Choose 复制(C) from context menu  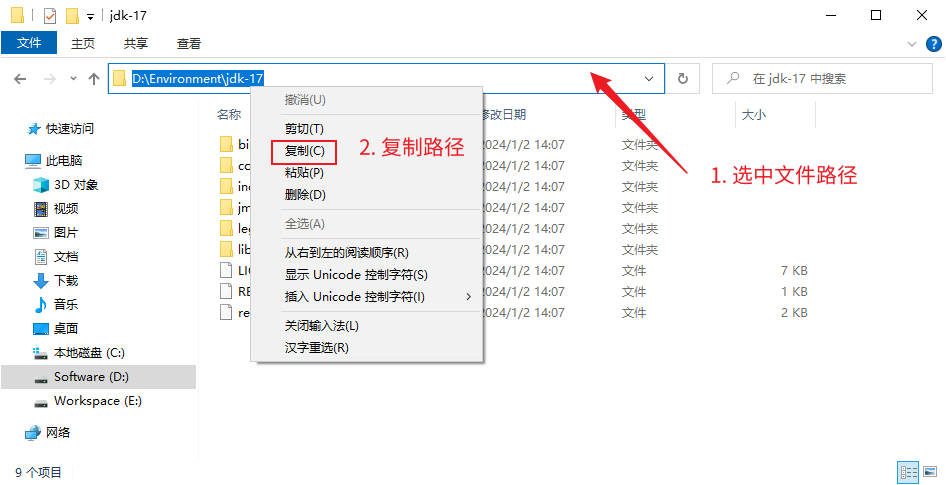click(x=305, y=151)
